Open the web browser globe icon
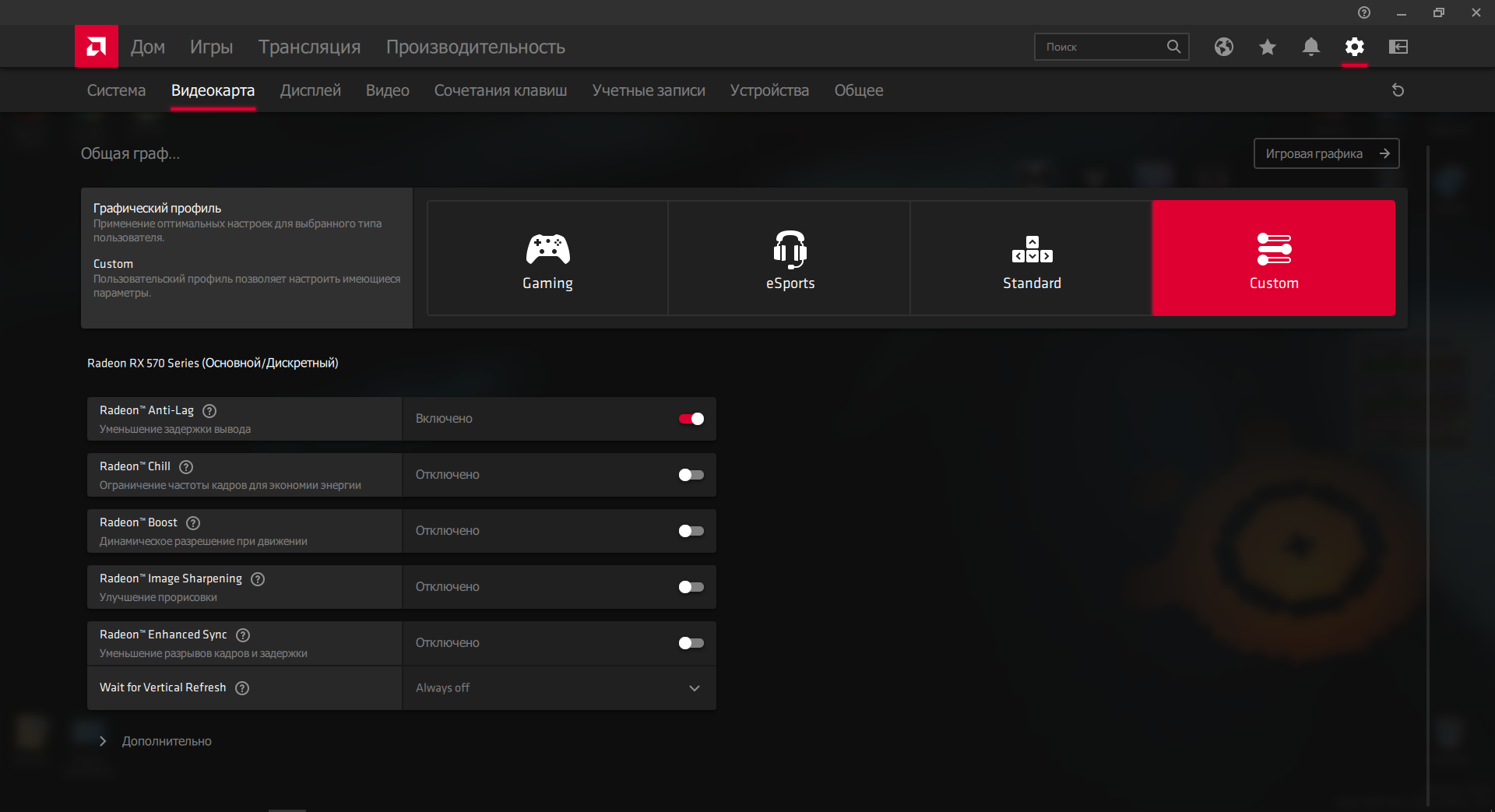1495x812 pixels. pos(1224,47)
